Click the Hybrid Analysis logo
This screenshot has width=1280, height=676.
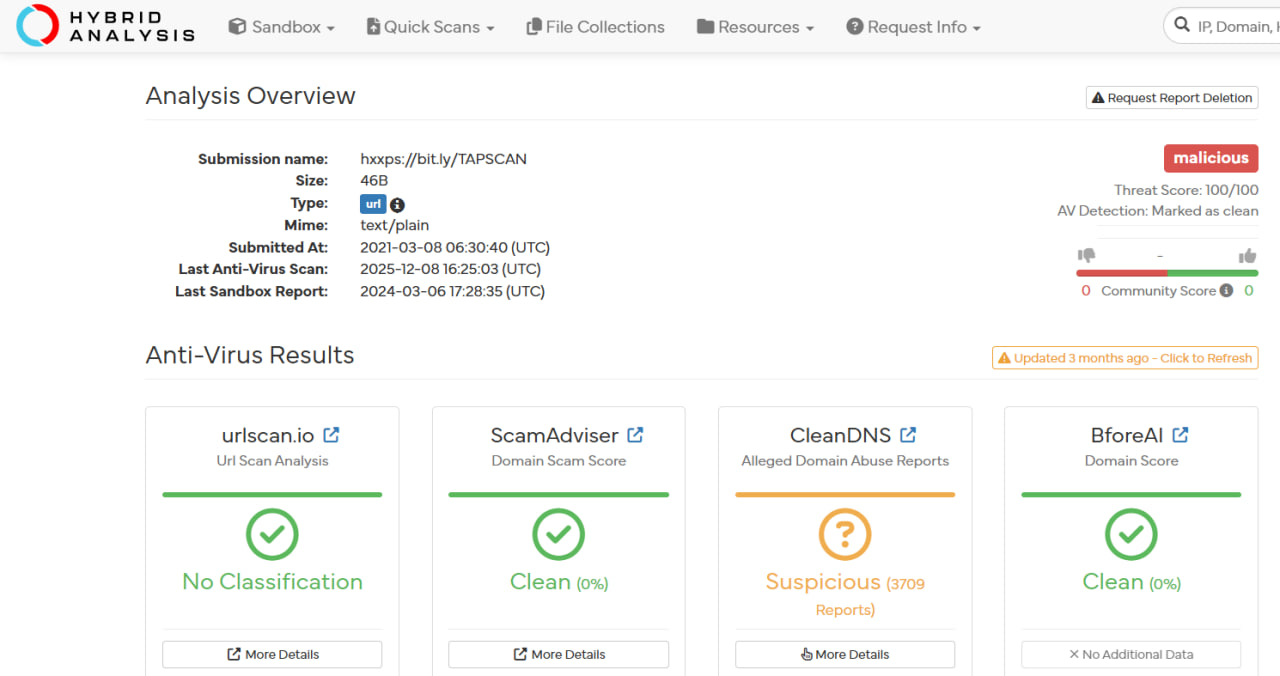(x=105, y=27)
